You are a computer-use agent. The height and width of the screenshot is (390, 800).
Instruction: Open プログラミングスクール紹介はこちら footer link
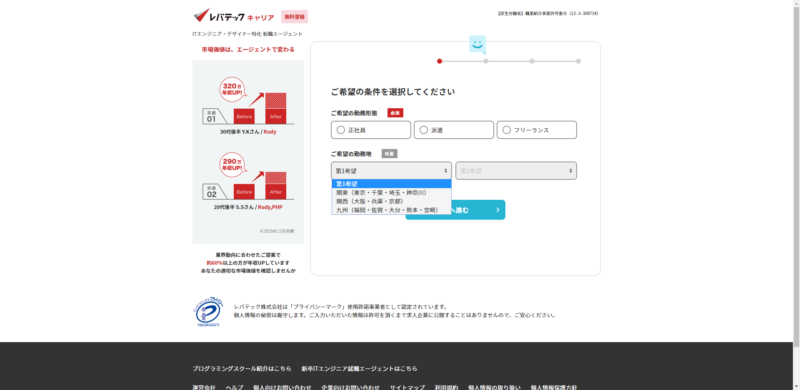pos(242,369)
